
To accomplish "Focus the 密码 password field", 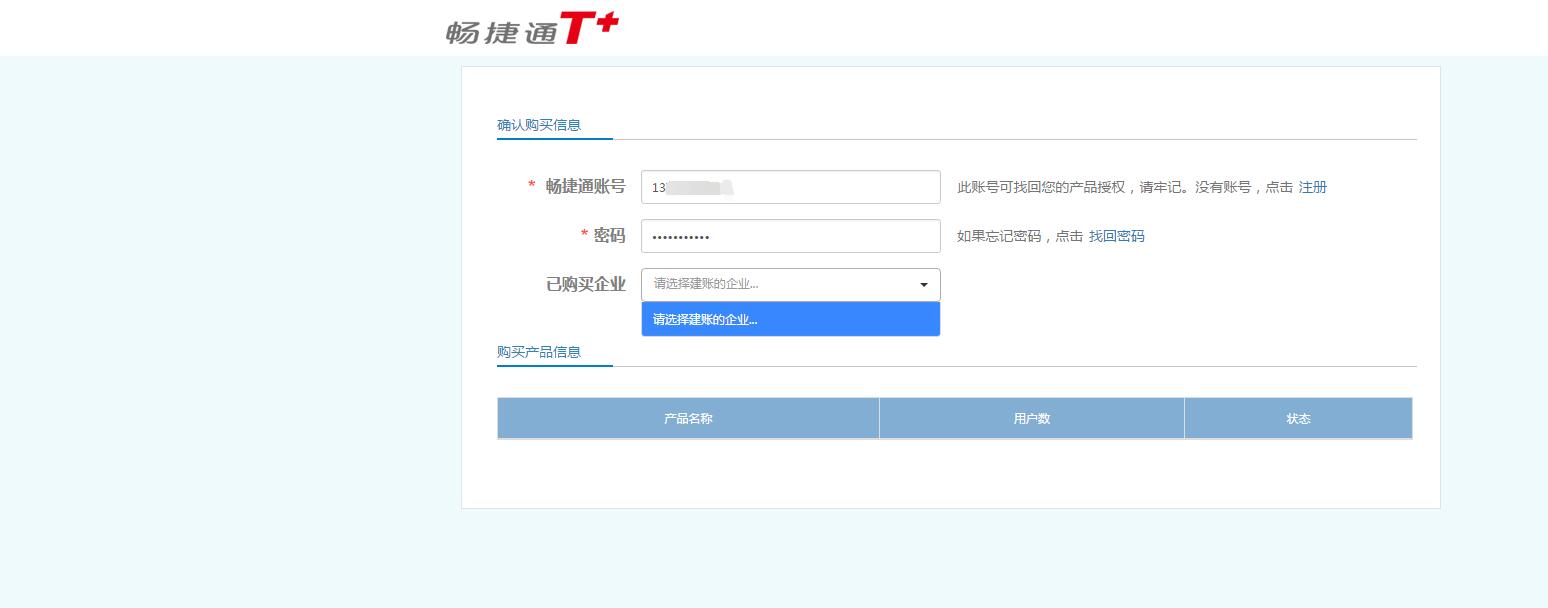I will (x=791, y=236).
